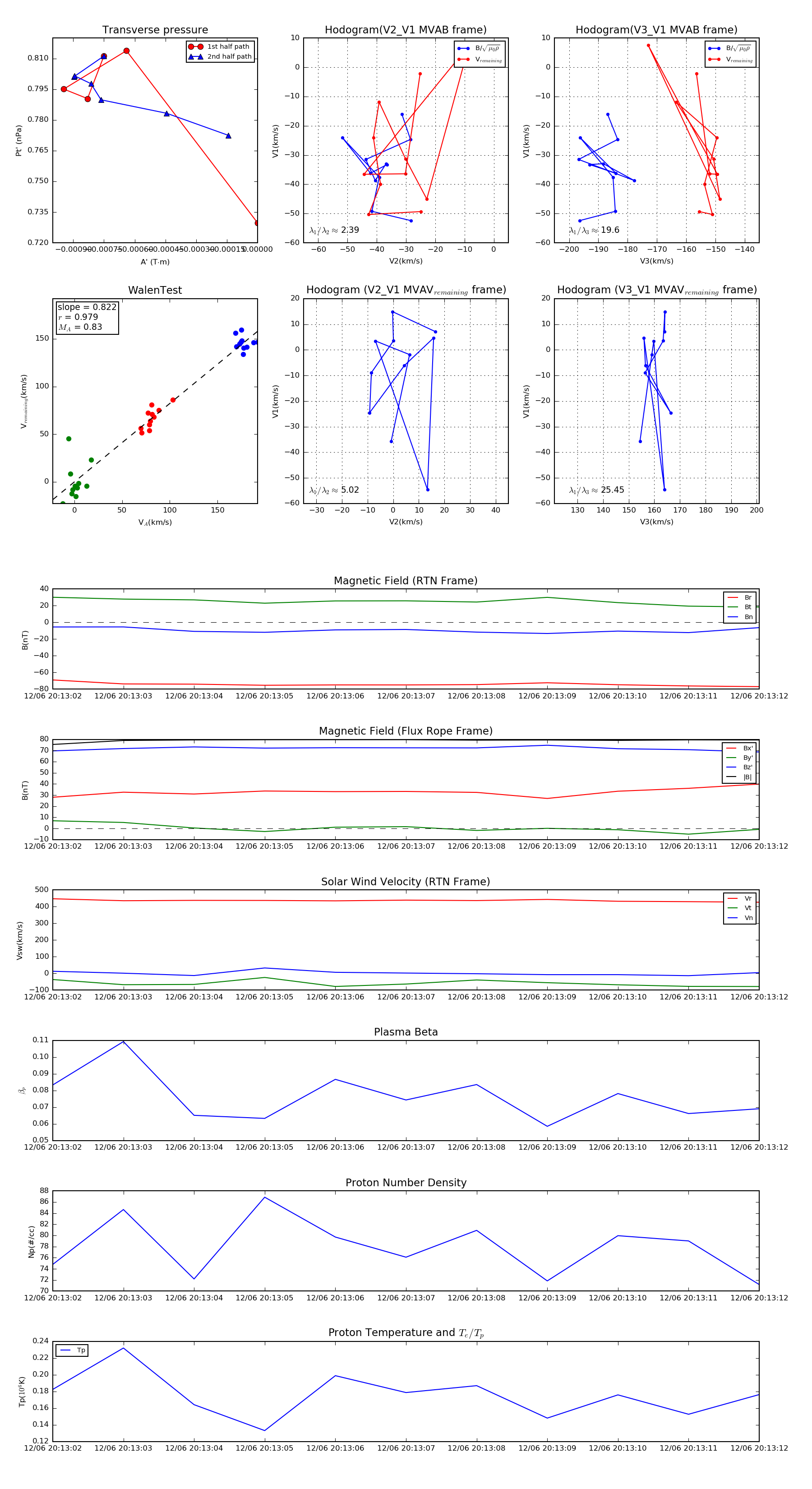Image resolution: width=812 pixels, height=1489 pixels.
Task: Click the "Magnetic Field (RTN Frame)" title
Action: click(406, 581)
